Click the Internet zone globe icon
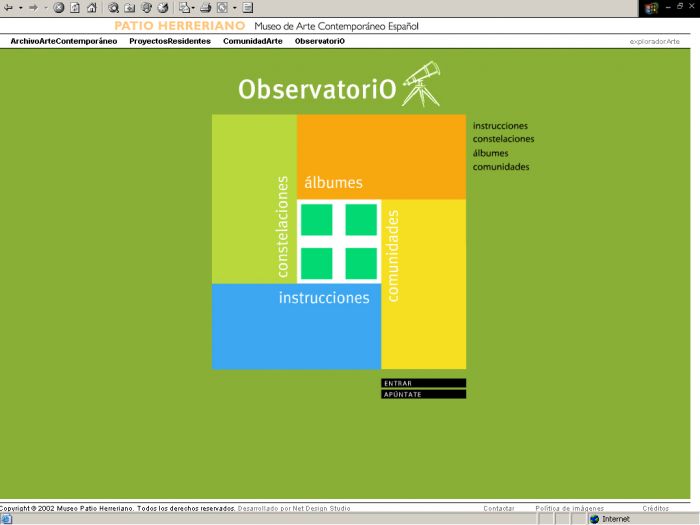700x525 pixels. (x=594, y=519)
